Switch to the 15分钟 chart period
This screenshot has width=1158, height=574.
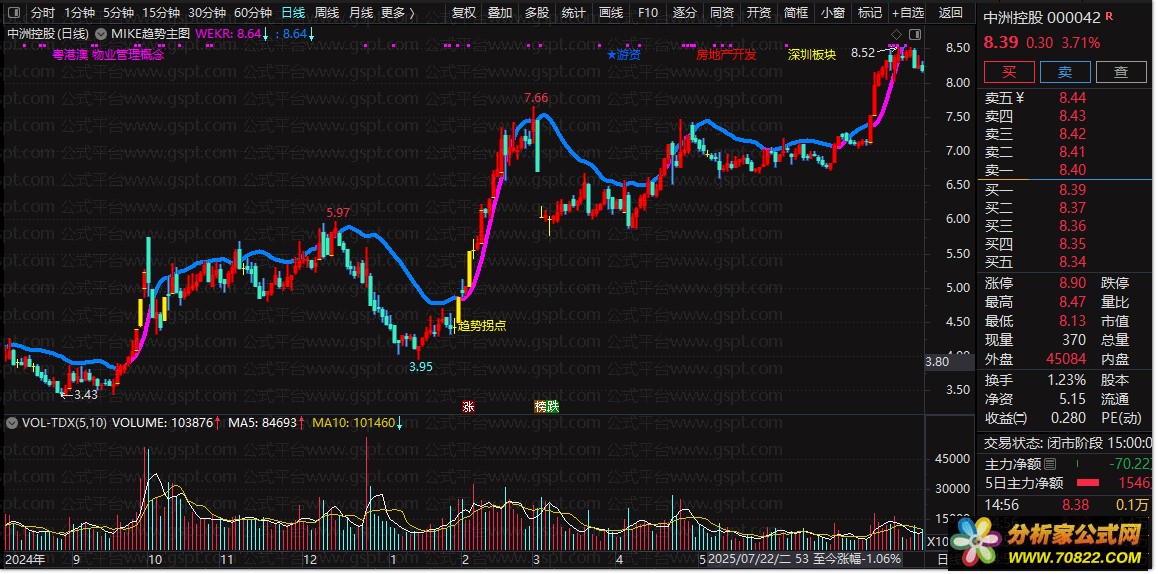(x=161, y=13)
